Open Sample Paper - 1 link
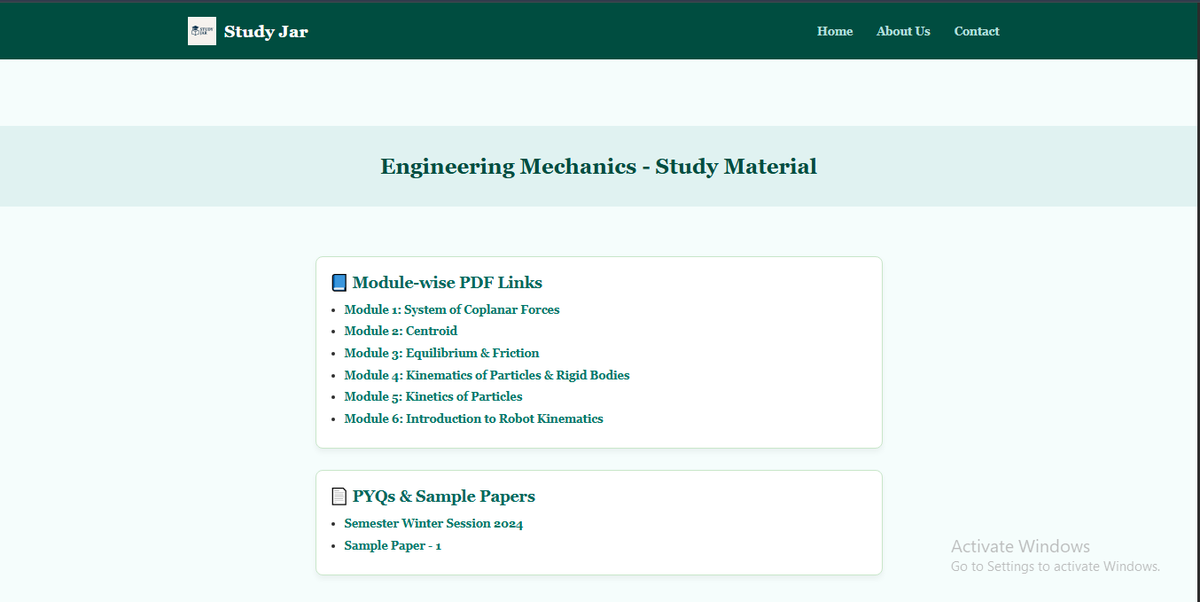1200x602 pixels. [x=393, y=546]
